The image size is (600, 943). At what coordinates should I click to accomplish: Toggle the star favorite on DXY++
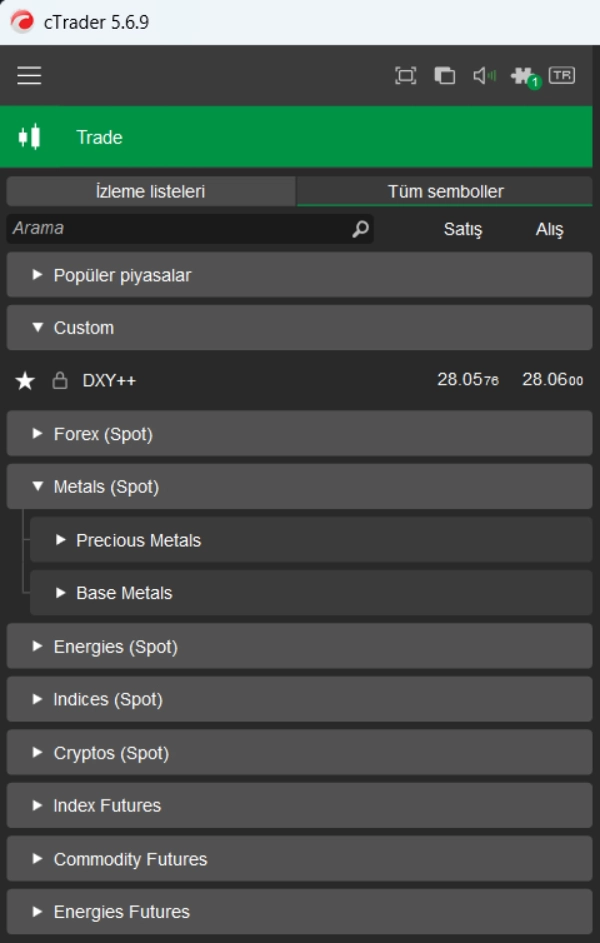(x=24, y=380)
